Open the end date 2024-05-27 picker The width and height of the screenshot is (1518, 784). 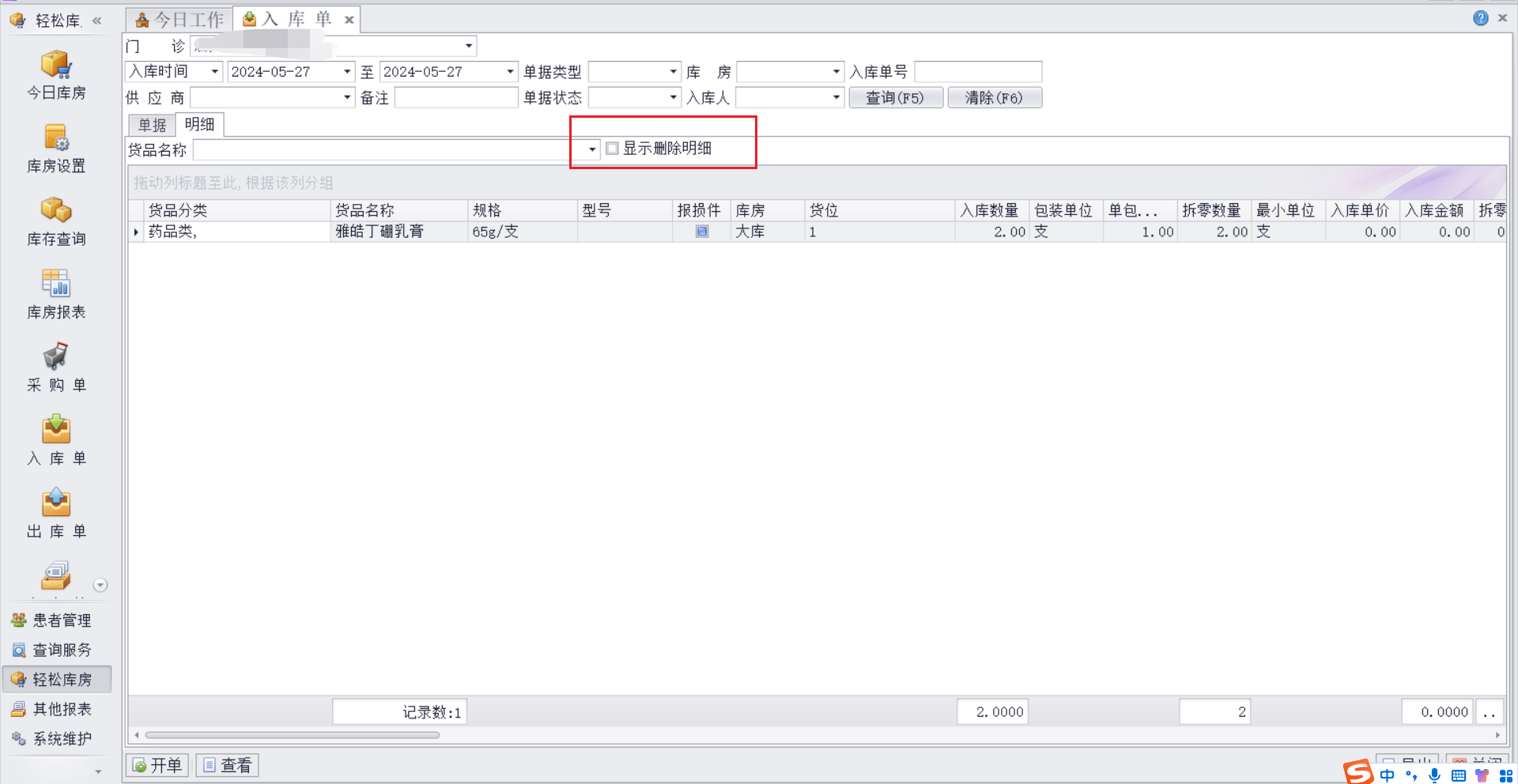510,72
